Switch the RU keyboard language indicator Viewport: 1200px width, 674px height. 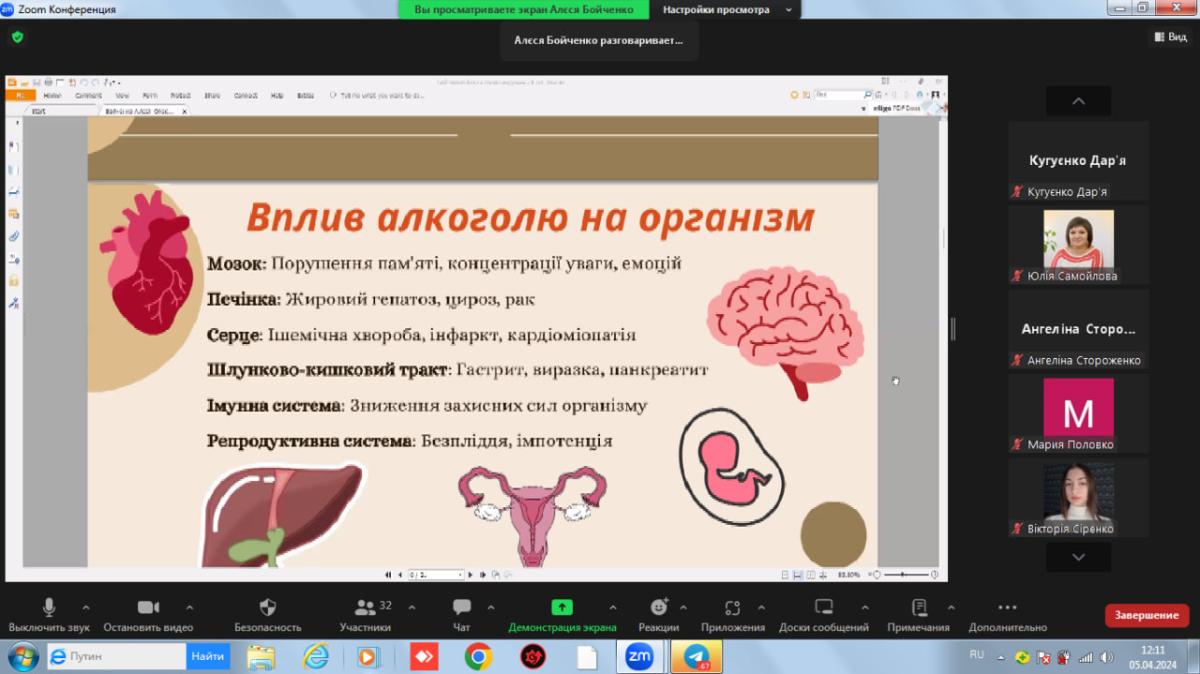[977, 655]
